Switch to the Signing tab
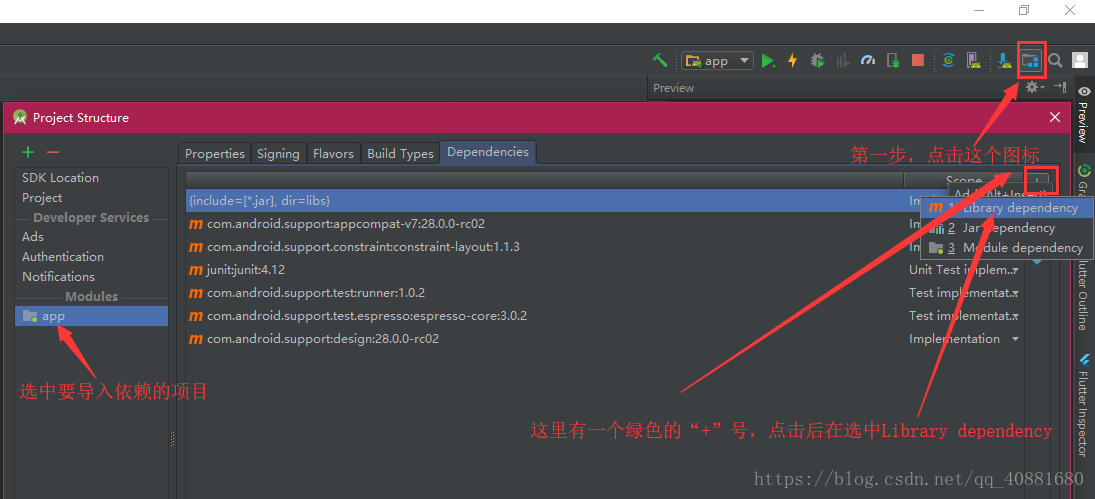 click(278, 154)
